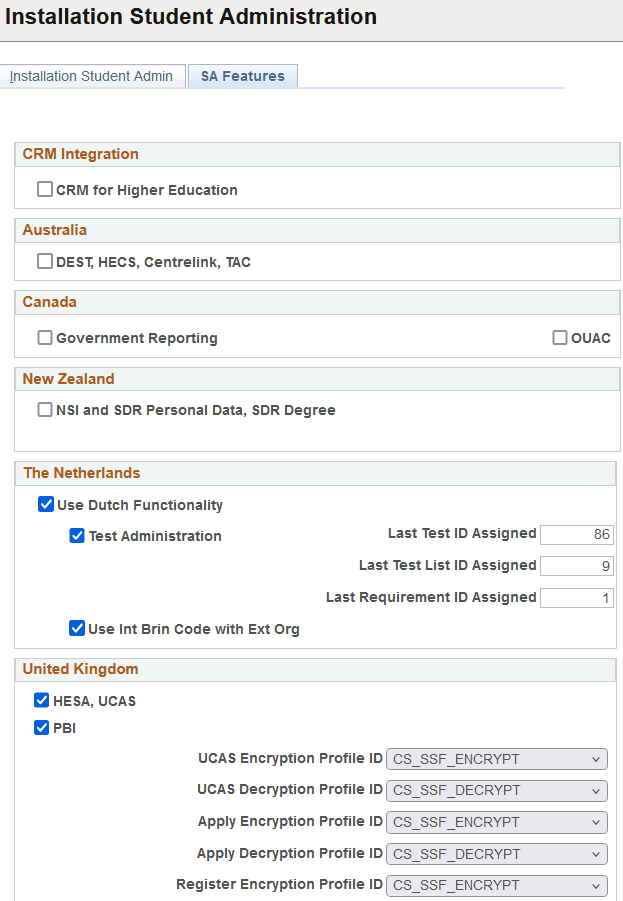Check NSI and SDR Personal Data option
The height and width of the screenshot is (901, 623).
click(45, 409)
